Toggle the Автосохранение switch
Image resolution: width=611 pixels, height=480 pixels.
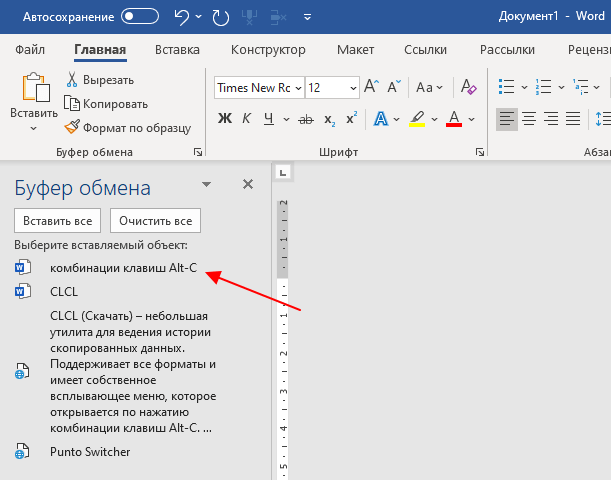pyautogui.click(x=140, y=16)
